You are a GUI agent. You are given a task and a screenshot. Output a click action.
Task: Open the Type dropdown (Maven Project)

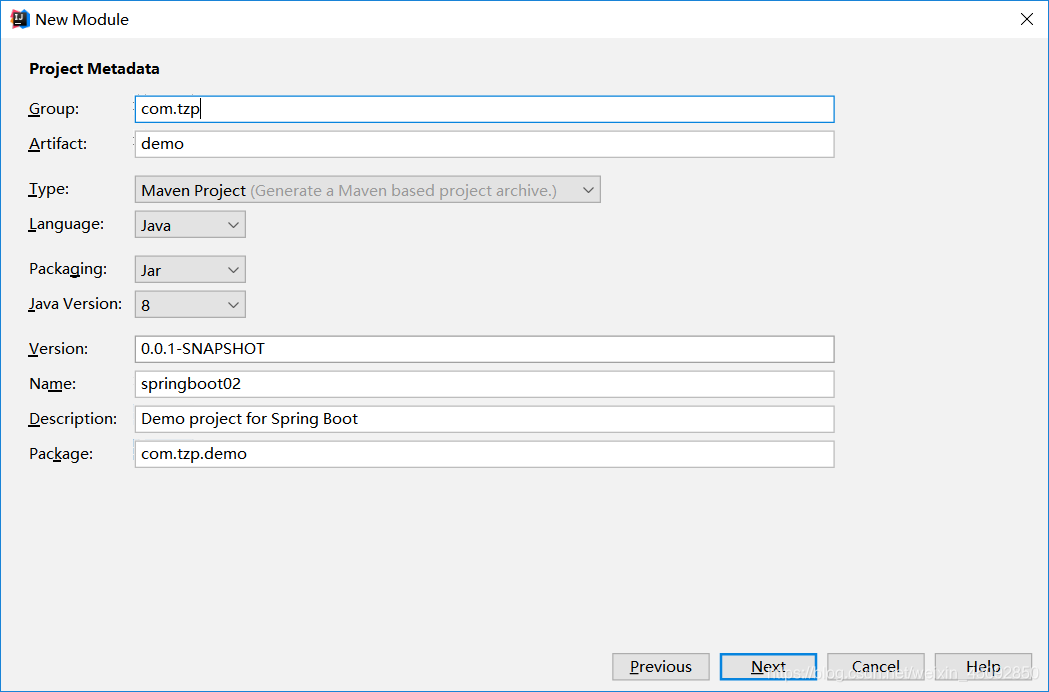coord(367,190)
